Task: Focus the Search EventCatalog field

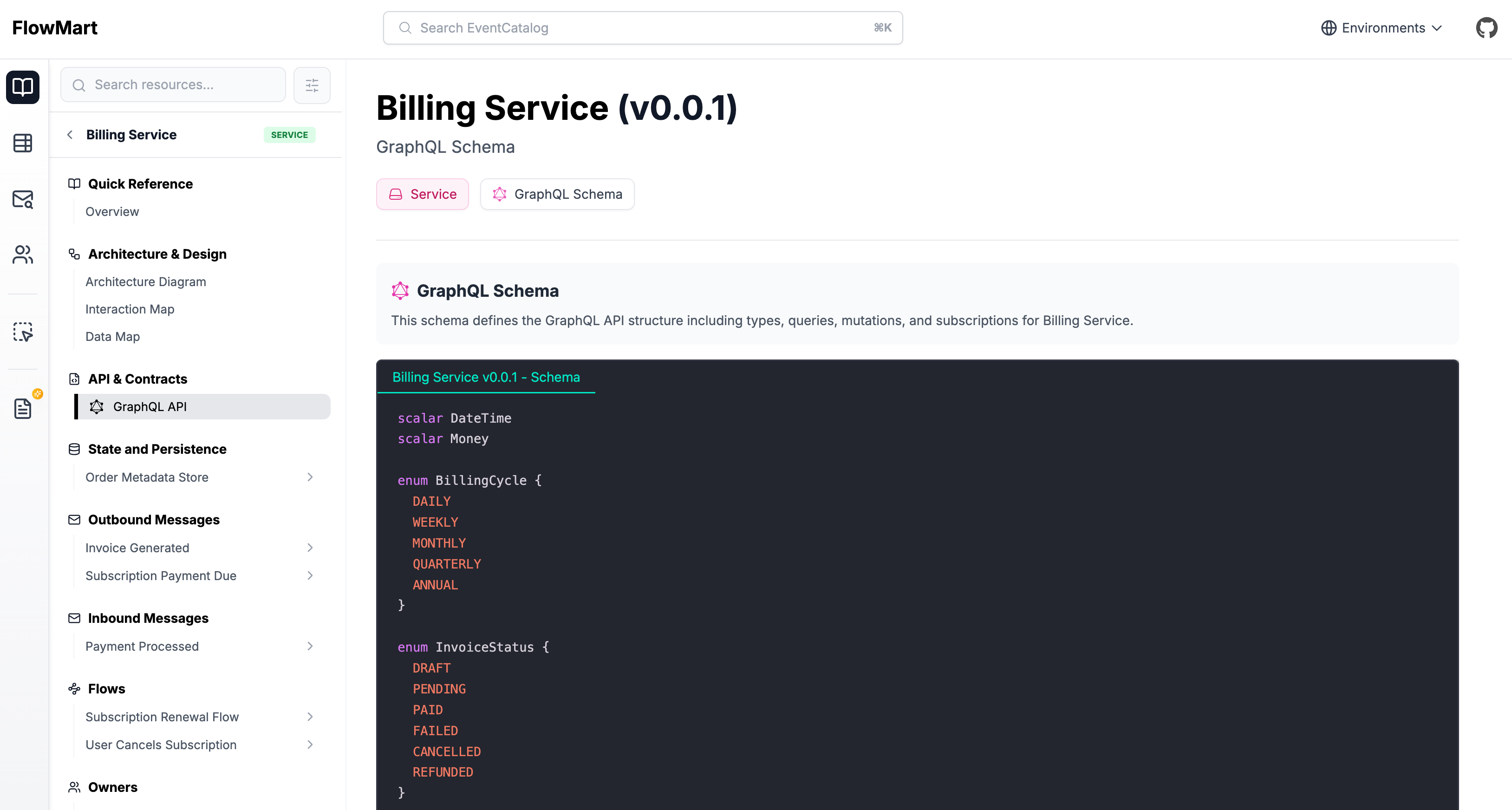Action: coord(643,27)
